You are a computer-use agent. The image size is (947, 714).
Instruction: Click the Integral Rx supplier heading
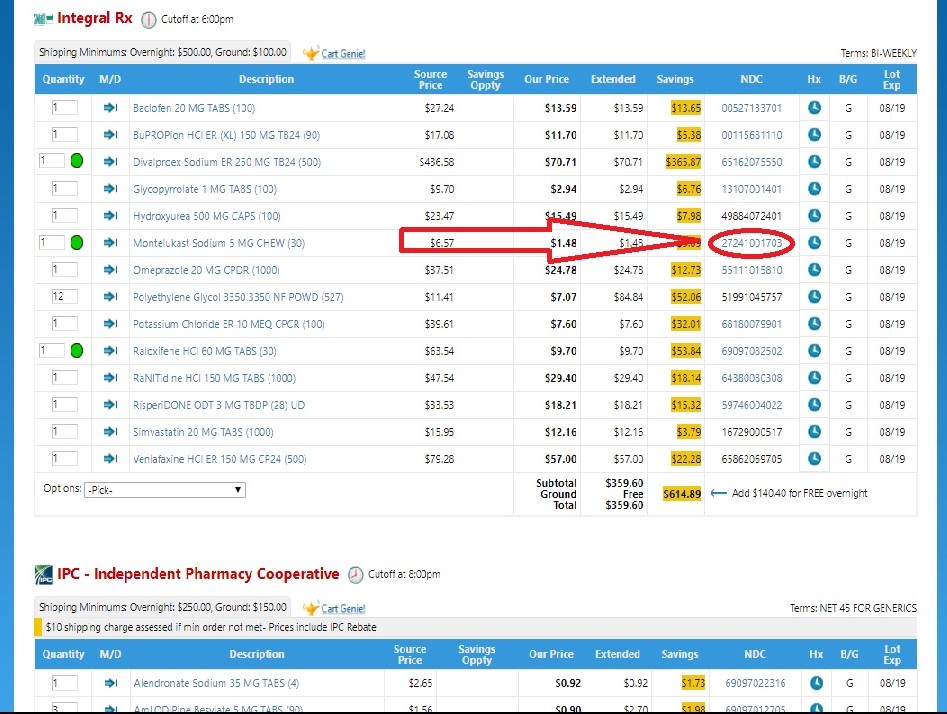click(95, 18)
